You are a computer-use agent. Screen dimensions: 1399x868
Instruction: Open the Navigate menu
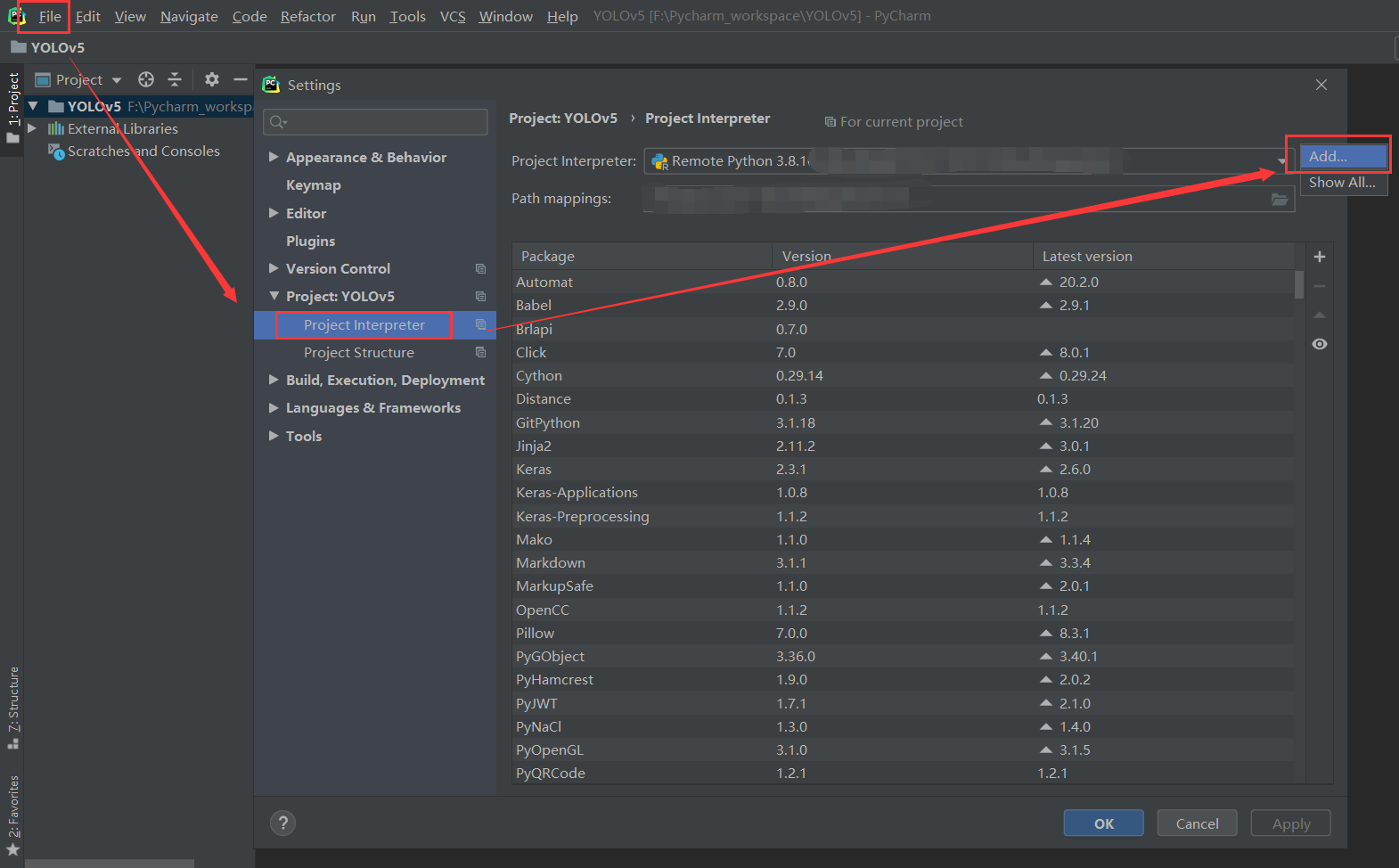coord(189,16)
